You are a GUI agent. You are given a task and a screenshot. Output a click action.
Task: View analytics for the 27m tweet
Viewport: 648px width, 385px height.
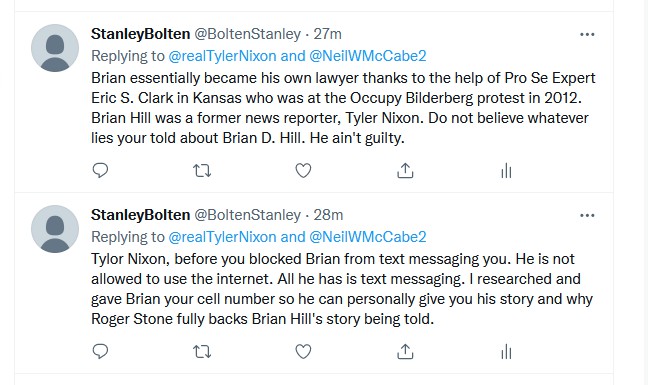coord(506,170)
